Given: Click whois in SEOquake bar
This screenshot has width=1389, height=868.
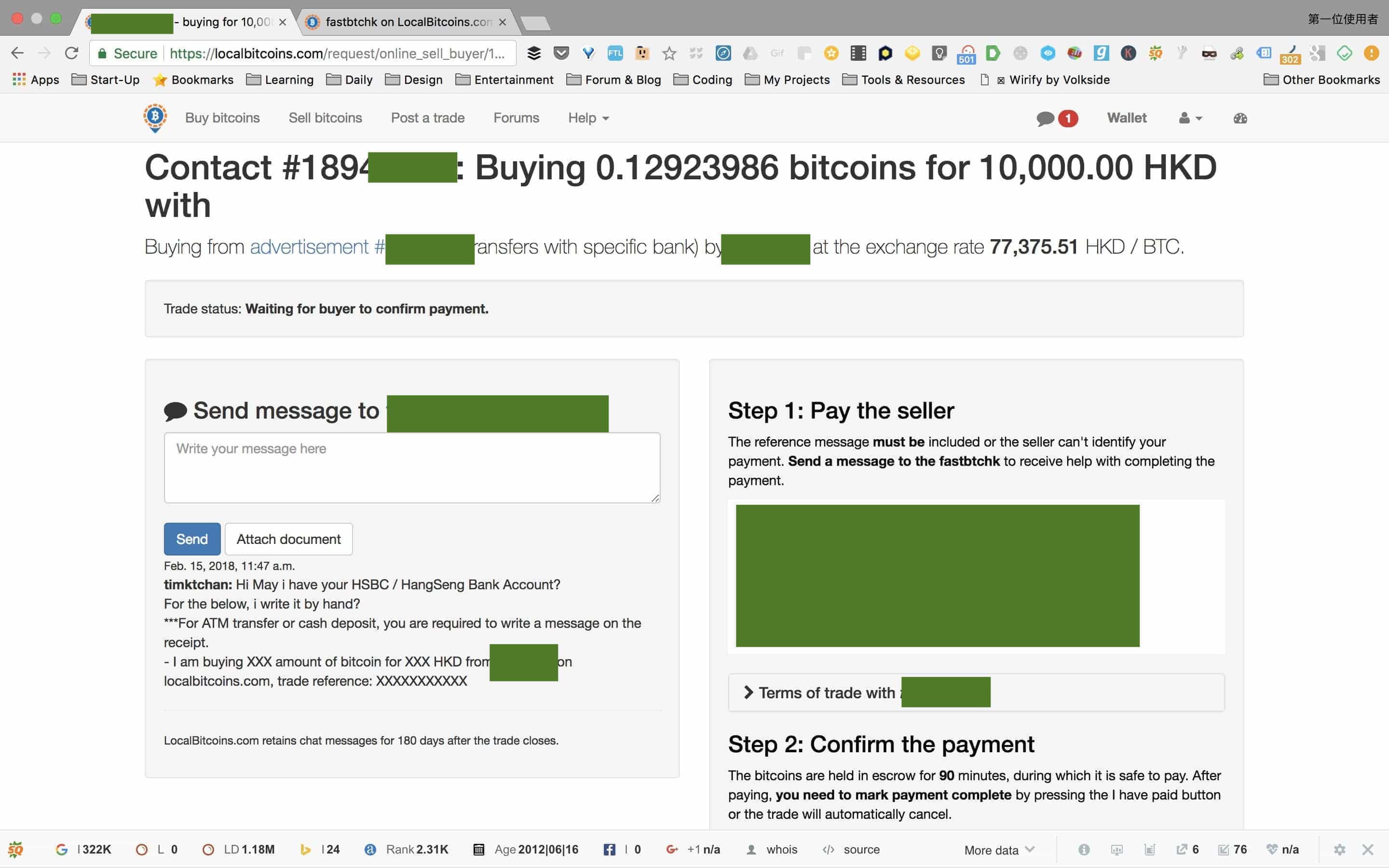Looking at the screenshot, I should coord(772,850).
